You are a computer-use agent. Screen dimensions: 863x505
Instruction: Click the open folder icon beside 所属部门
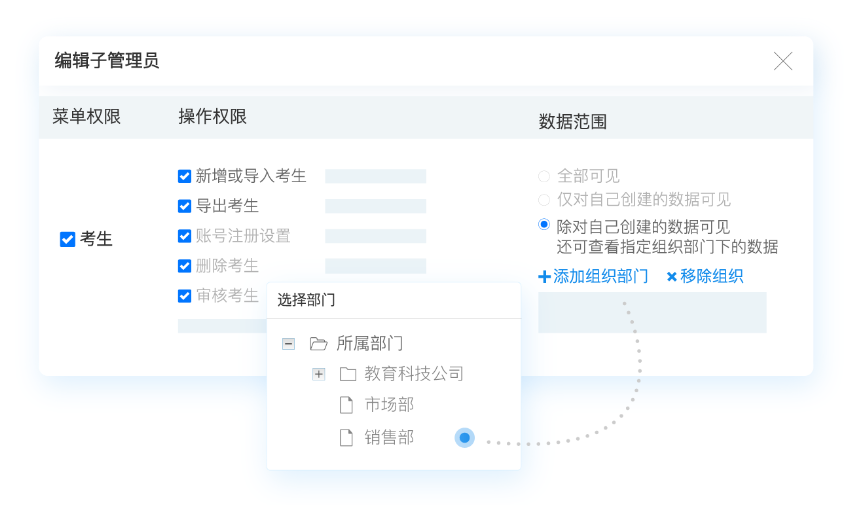(319, 343)
